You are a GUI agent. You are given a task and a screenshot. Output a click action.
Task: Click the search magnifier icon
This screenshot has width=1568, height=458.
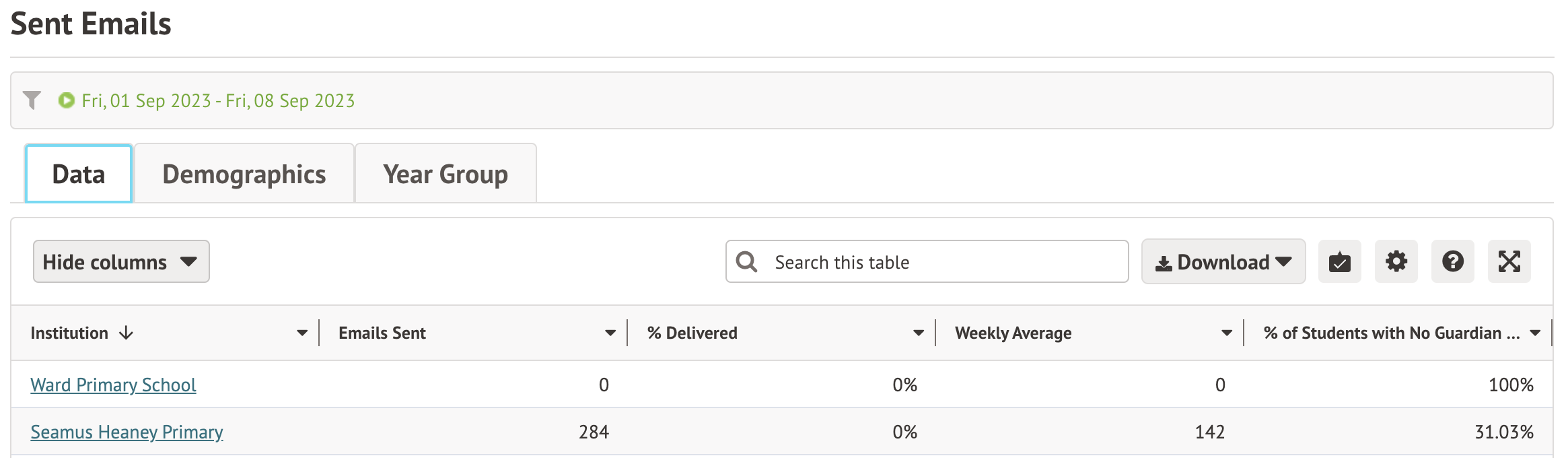point(746,261)
